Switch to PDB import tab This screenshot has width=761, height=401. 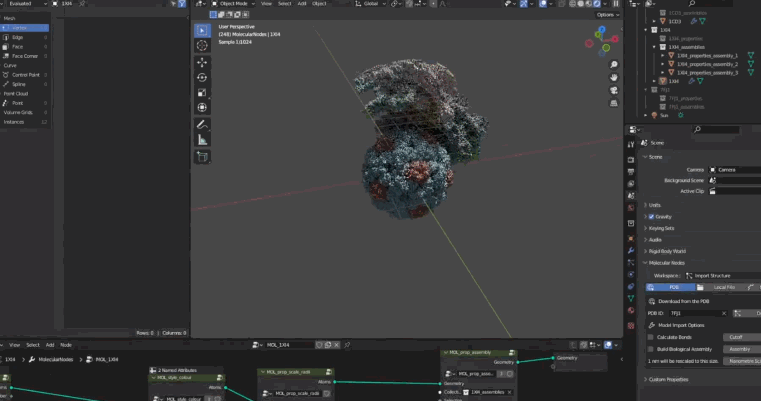[670, 287]
